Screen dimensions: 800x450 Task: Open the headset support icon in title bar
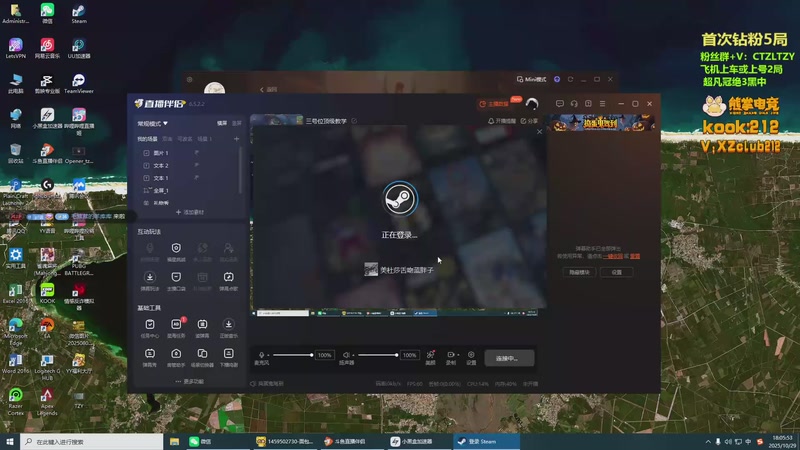pos(574,104)
